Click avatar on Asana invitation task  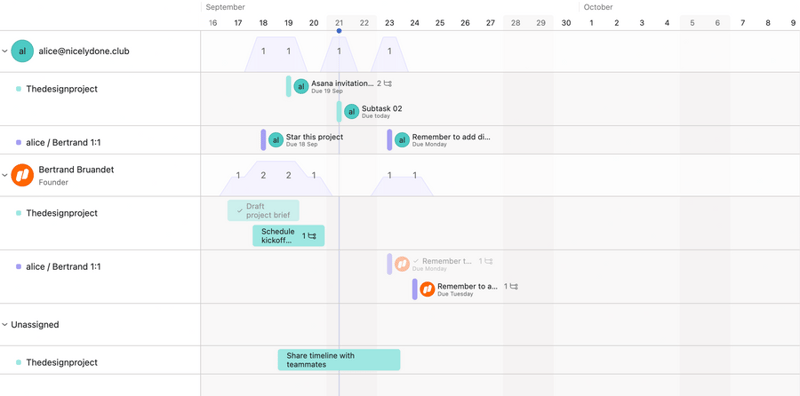tap(301, 86)
